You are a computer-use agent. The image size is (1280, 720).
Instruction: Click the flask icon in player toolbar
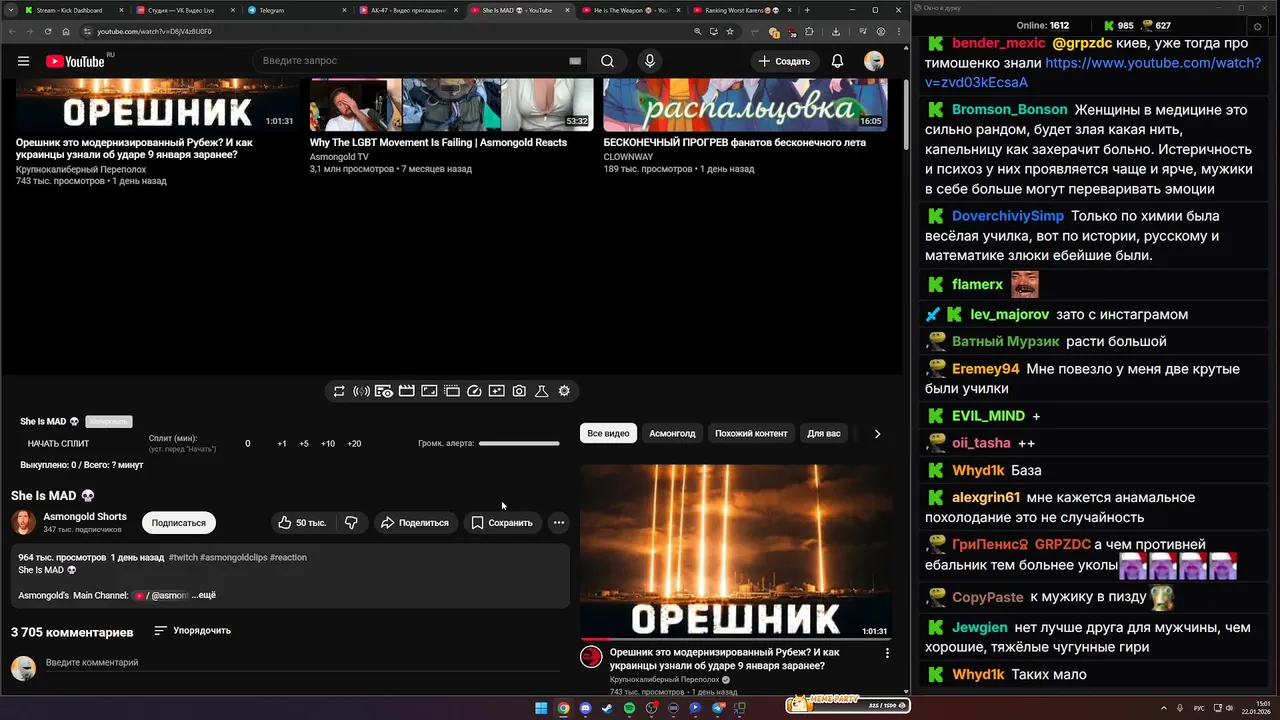coord(542,391)
